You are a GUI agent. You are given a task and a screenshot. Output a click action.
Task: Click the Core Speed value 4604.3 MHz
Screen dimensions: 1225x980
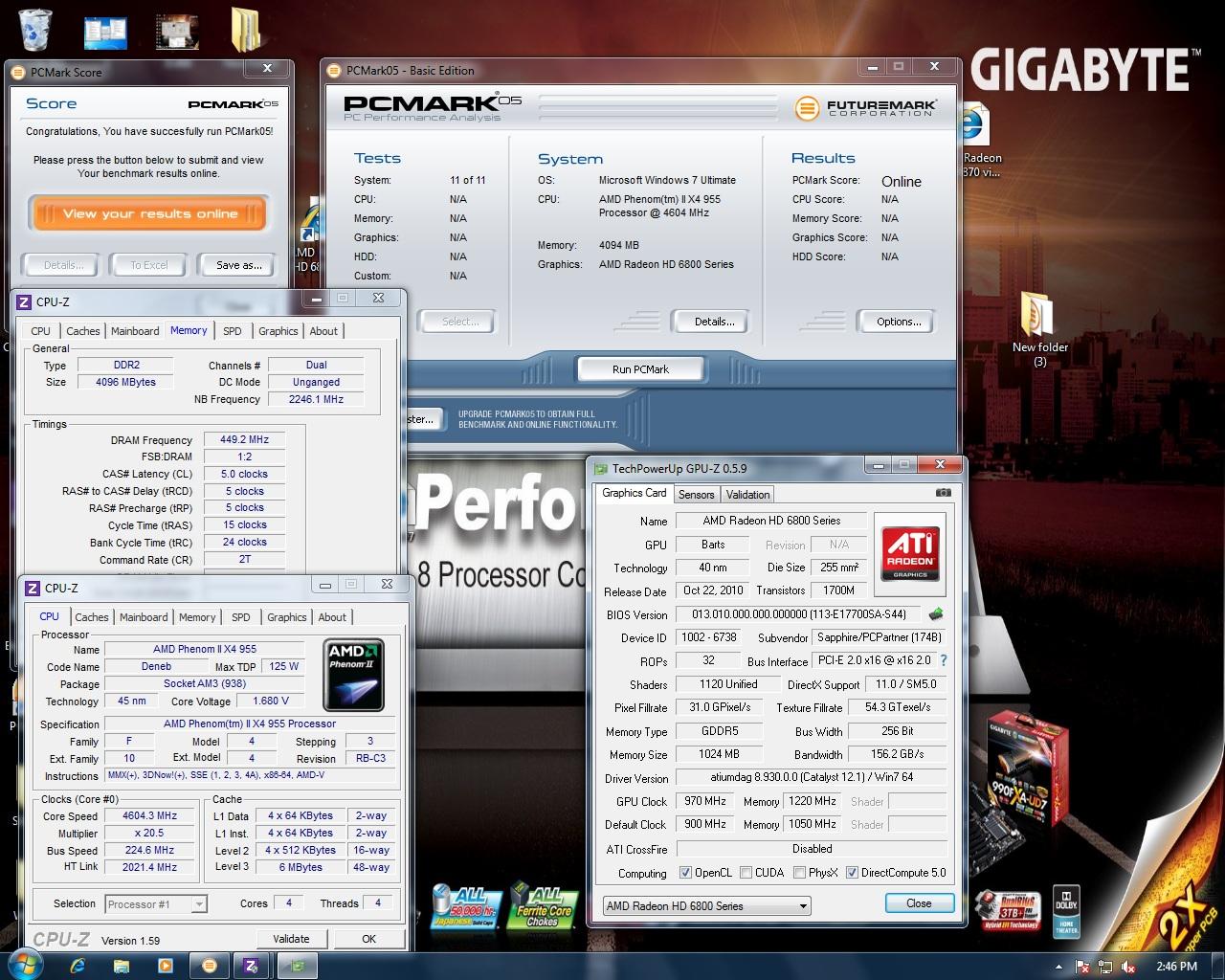tap(150, 816)
